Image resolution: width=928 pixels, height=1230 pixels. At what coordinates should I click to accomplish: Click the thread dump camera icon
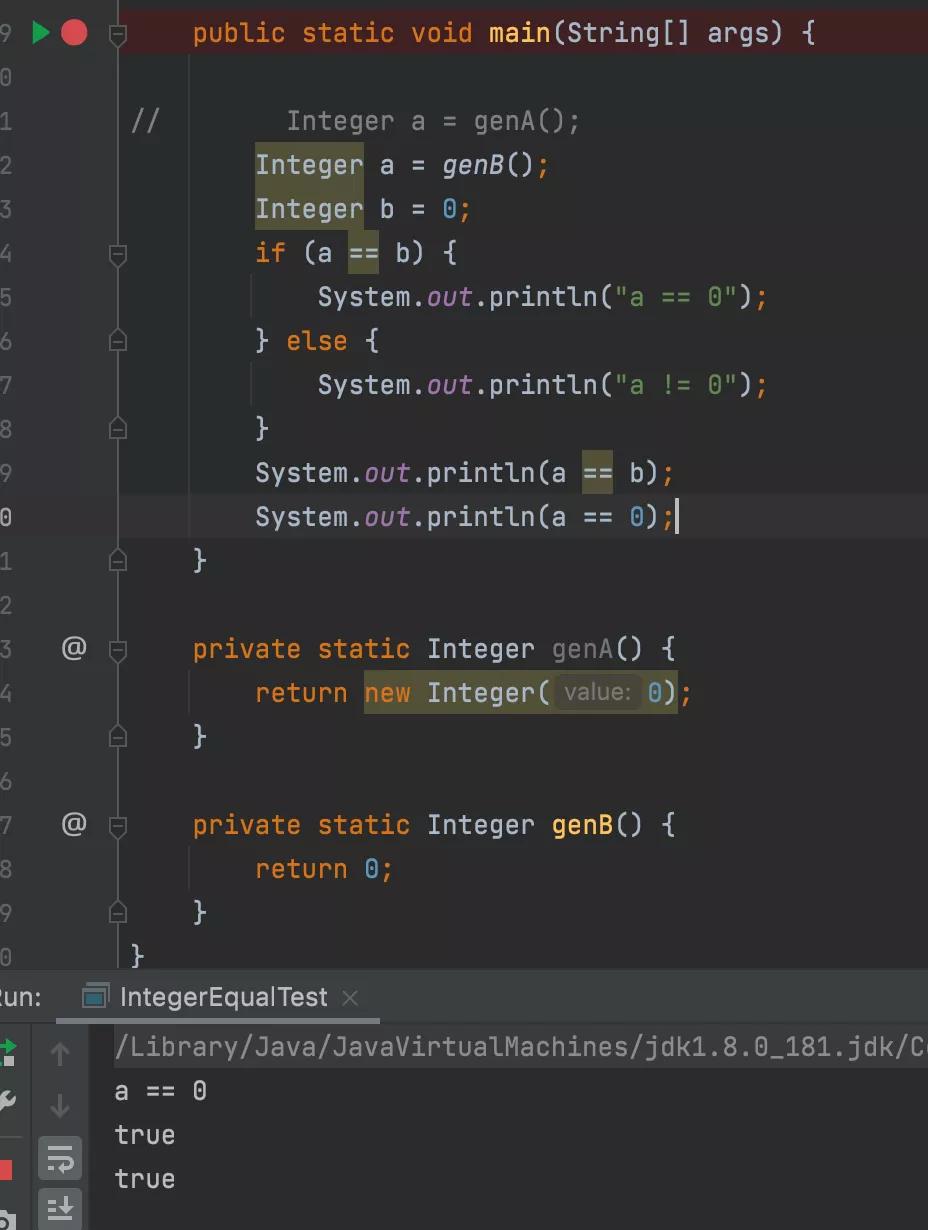[x=6, y=1221]
